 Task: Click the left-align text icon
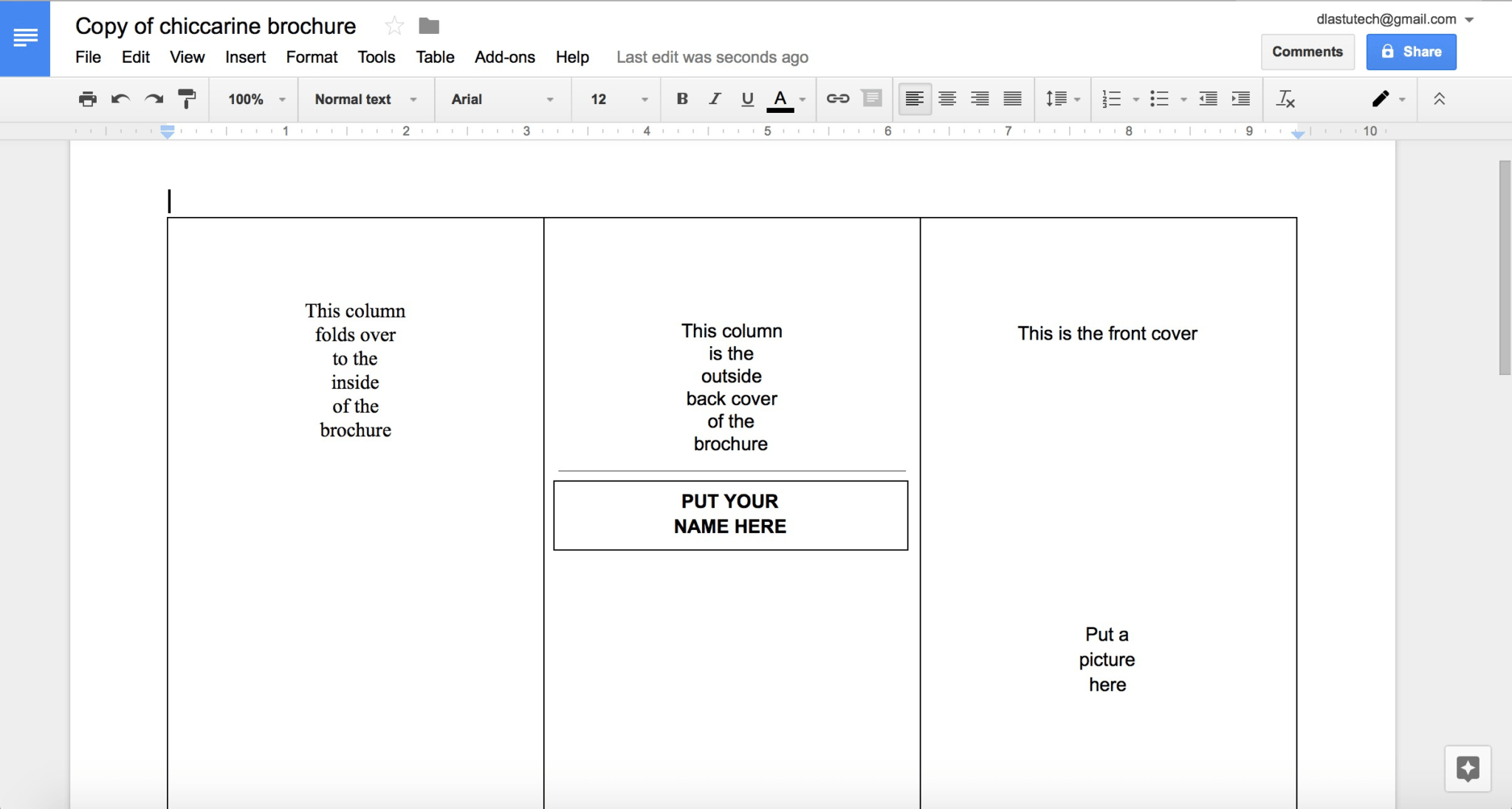tap(913, 99)
